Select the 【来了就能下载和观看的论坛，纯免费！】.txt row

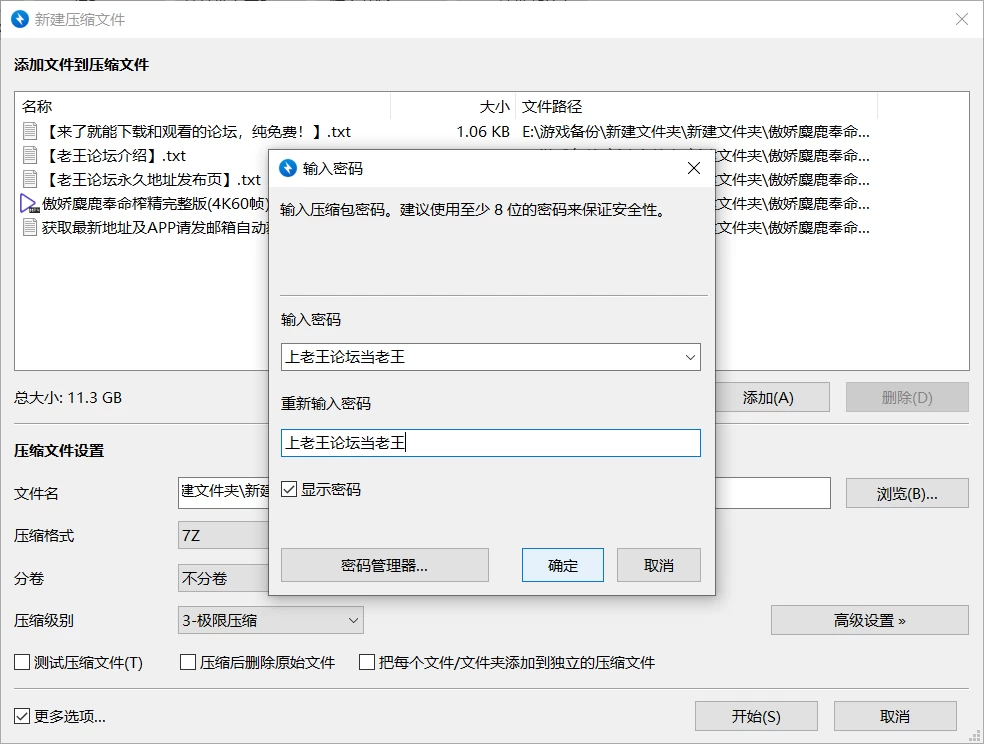(x=446, y=131)
